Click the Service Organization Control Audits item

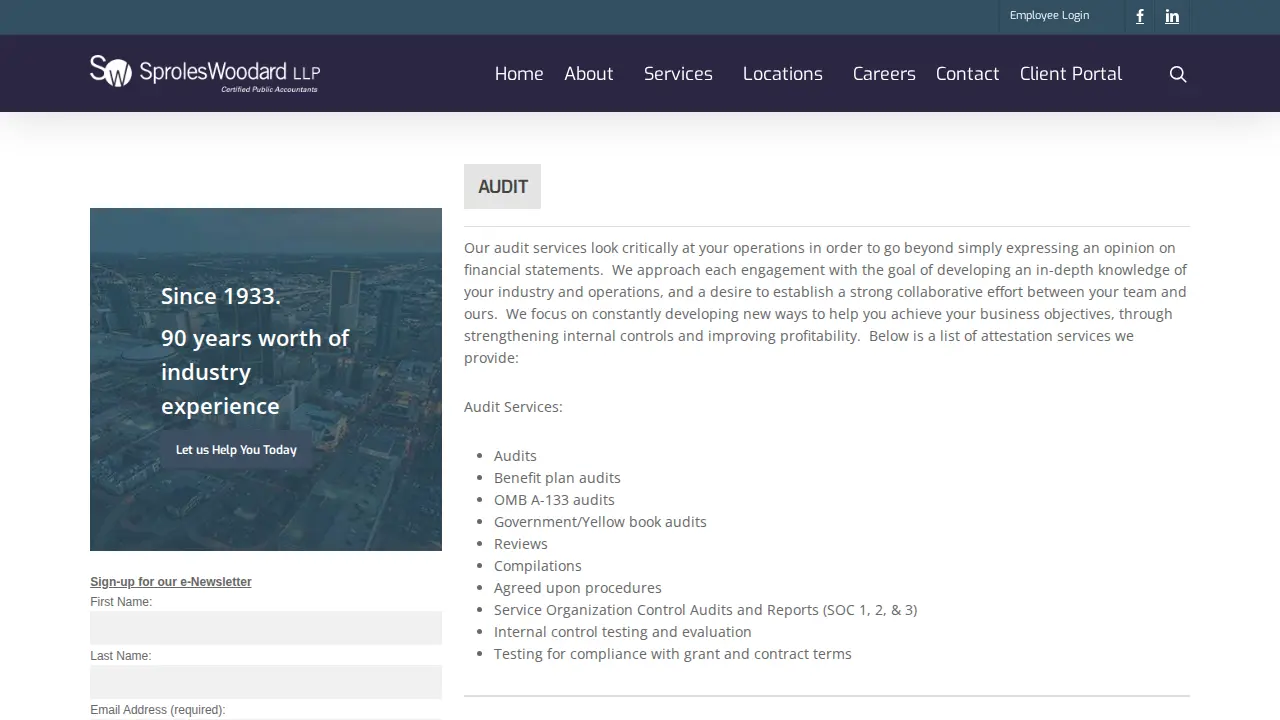(705, 610)
